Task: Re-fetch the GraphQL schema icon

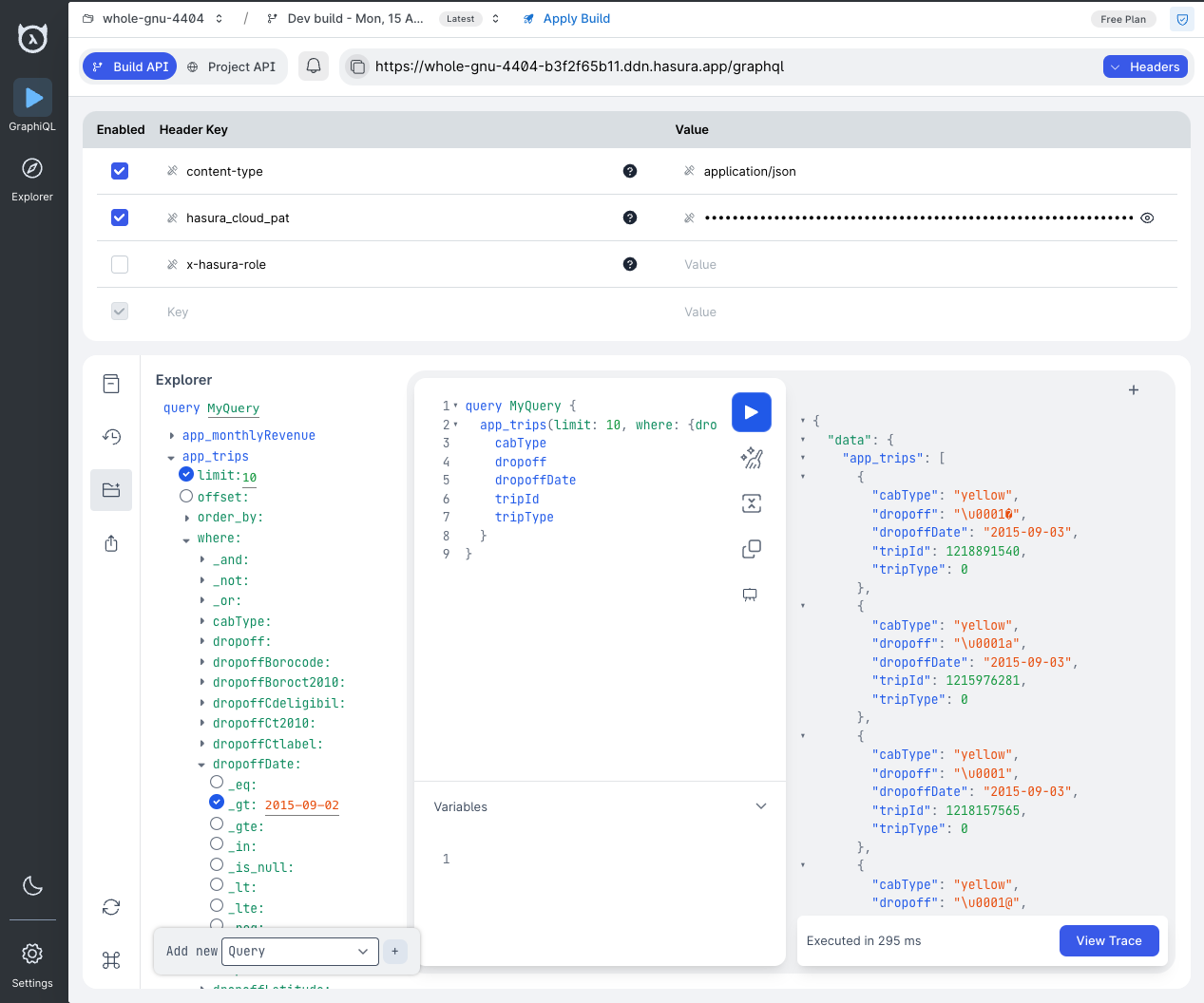Action: (x=111, y=907)
